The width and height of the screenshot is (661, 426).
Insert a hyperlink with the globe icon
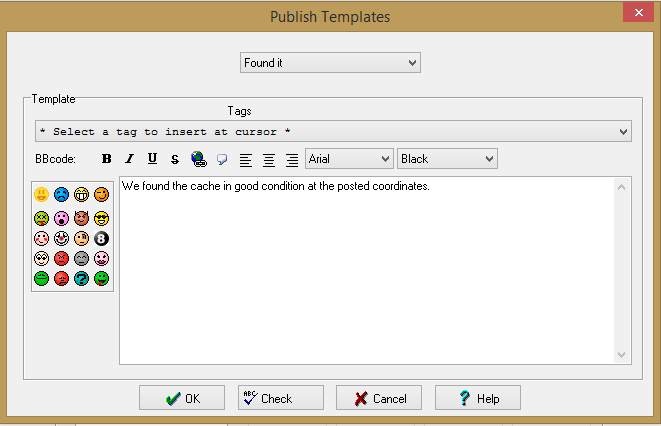(199, 159)
